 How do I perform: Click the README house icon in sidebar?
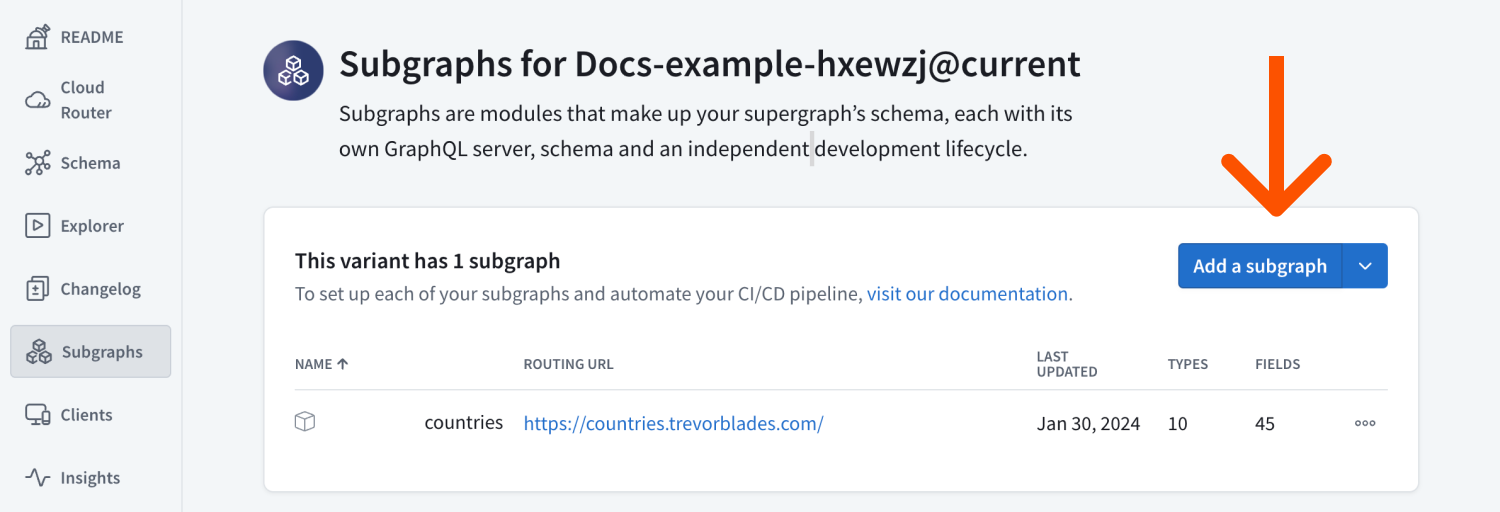click(x=38, y=37)
